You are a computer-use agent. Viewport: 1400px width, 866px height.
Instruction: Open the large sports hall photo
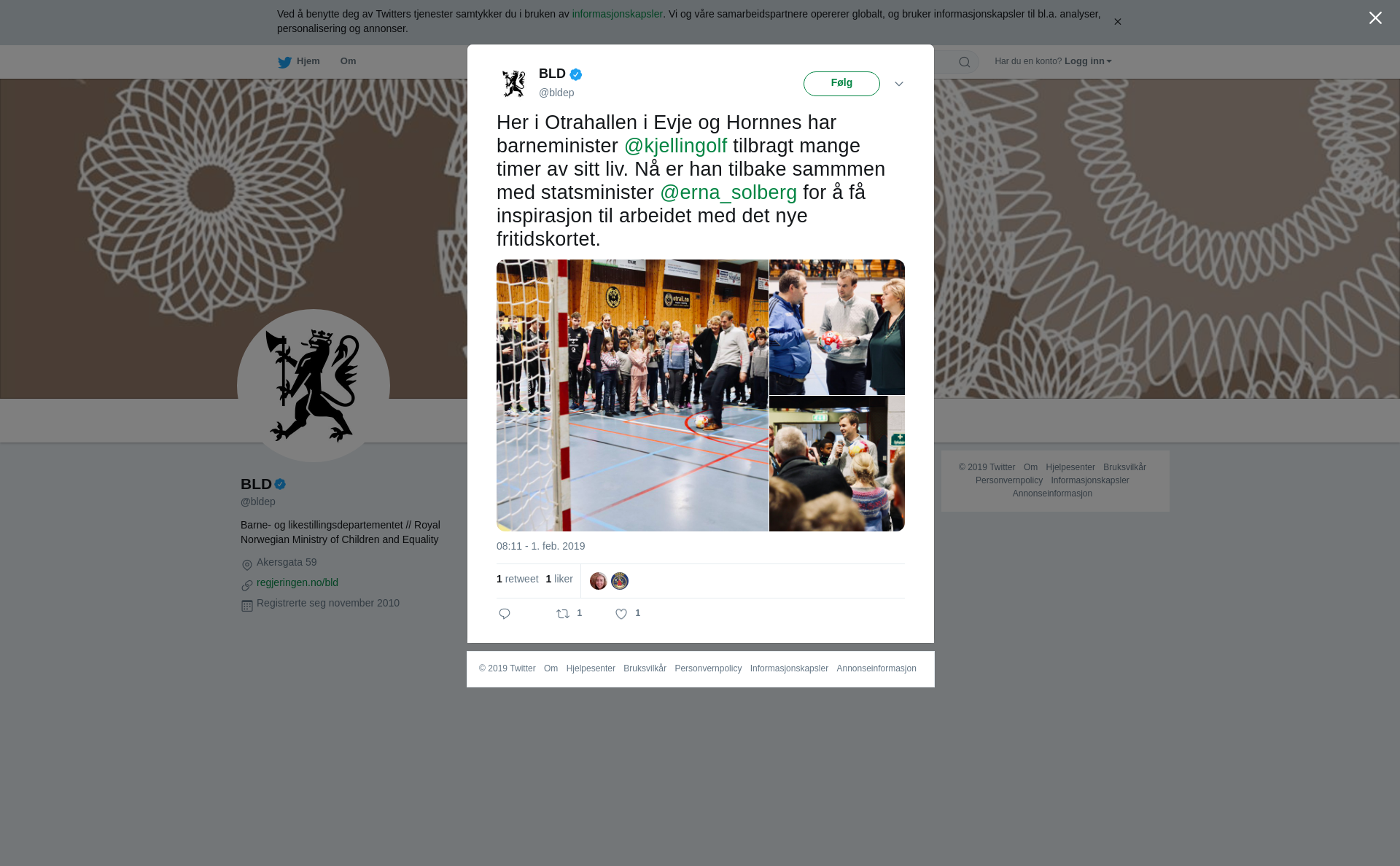click(x=632, y=395)
